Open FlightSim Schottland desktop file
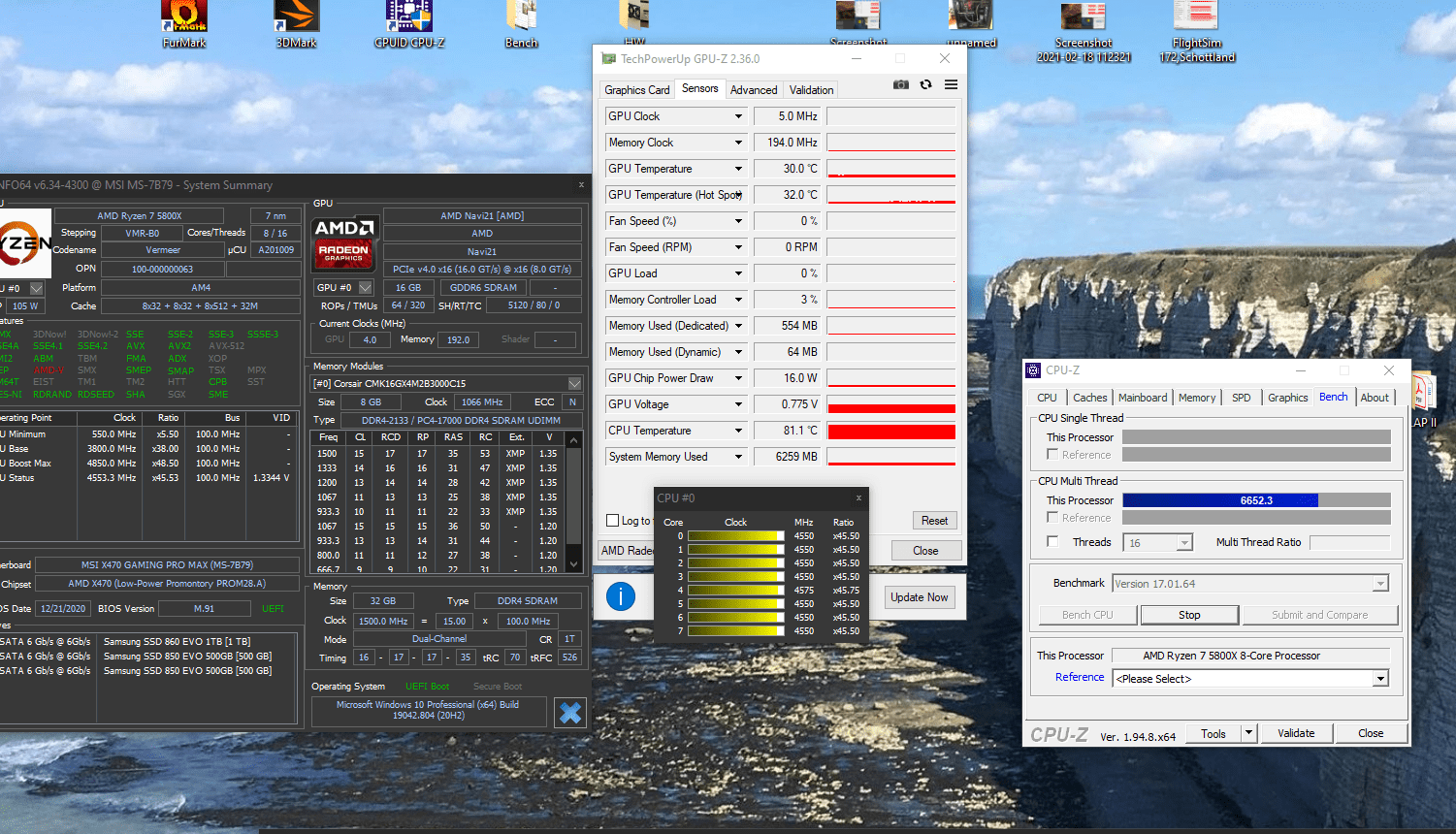The height and width of the screenshot is (834, 1456). (1196, 31)
